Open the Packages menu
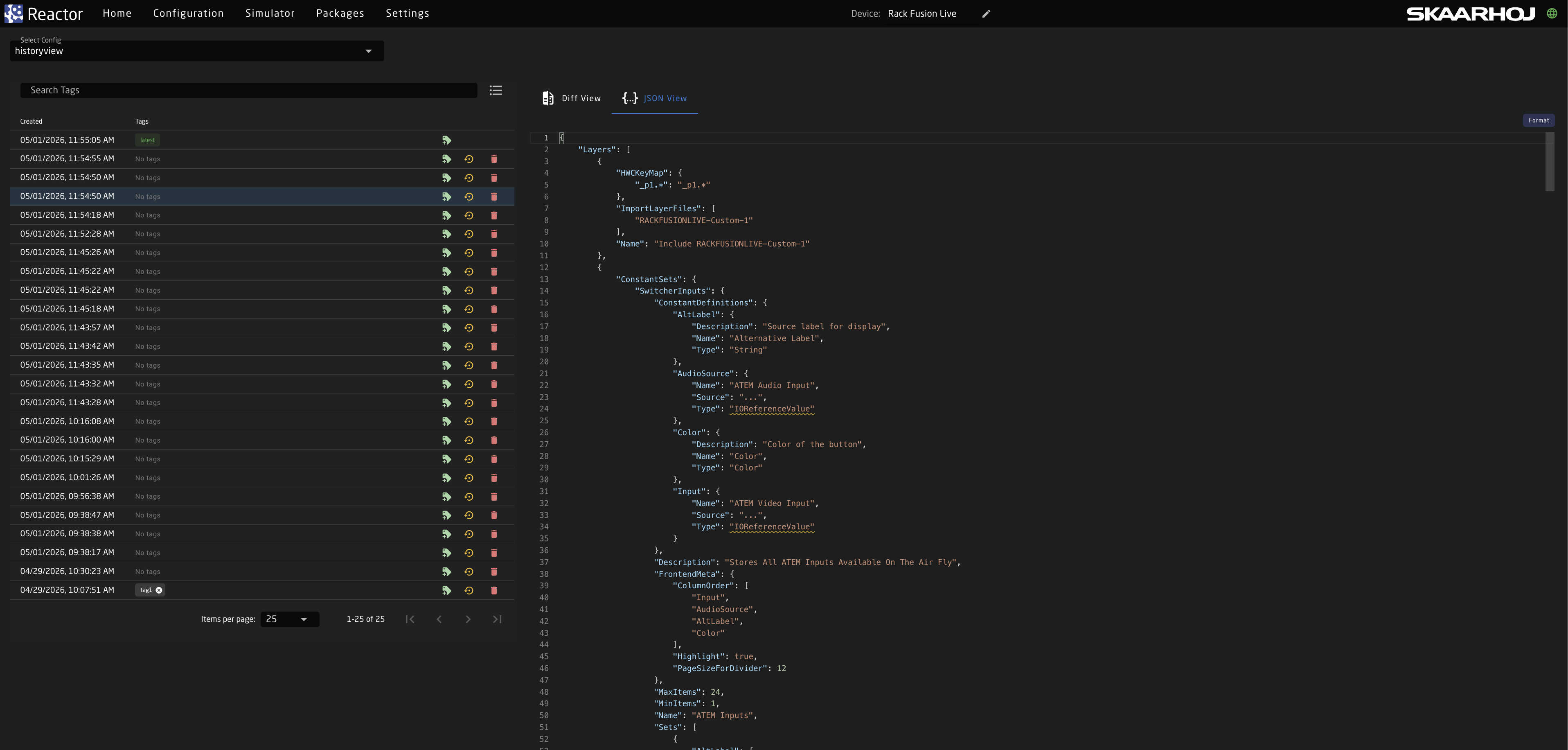1568x750 pixels. point(340,14)
